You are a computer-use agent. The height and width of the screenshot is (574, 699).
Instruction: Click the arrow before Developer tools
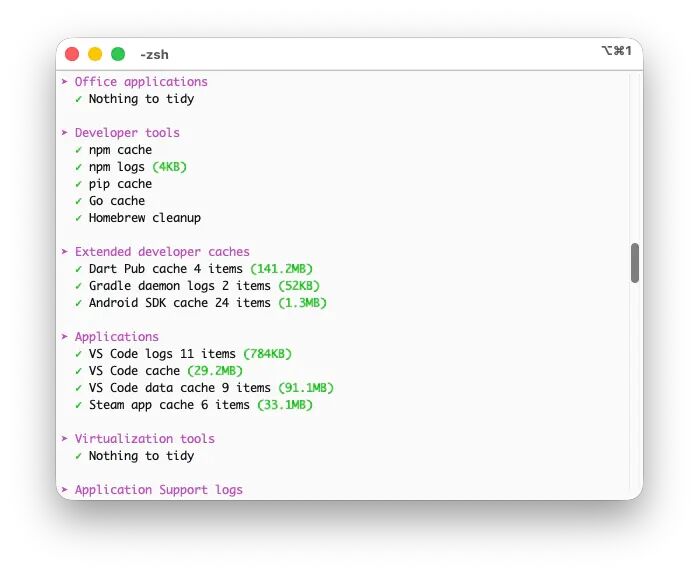[65, 132]
